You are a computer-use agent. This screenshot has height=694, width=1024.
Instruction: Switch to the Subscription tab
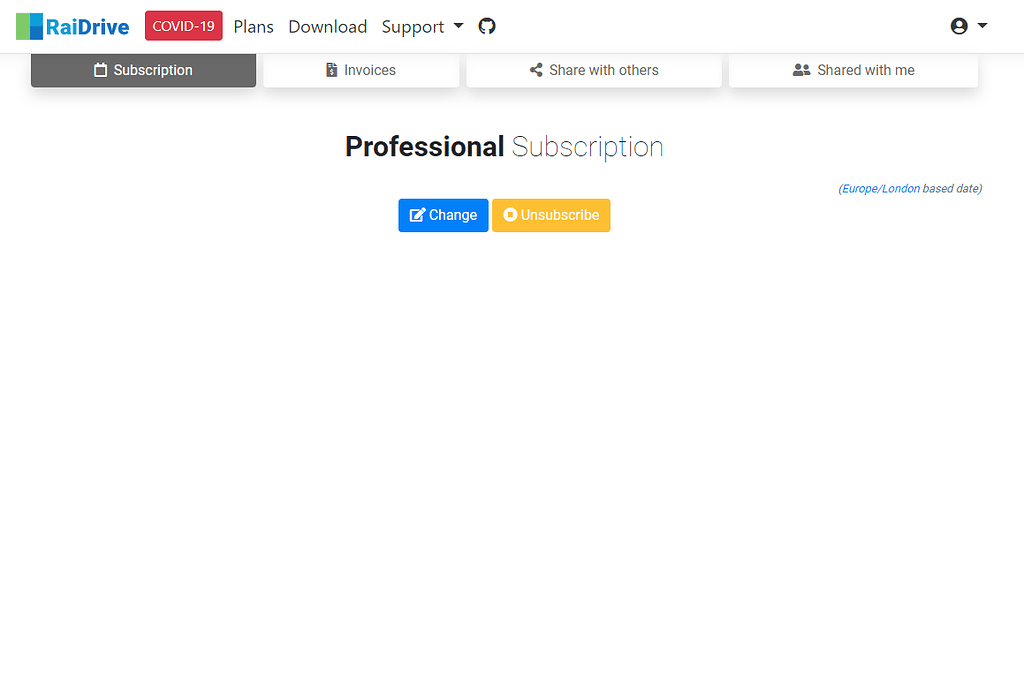pos(143,70)
